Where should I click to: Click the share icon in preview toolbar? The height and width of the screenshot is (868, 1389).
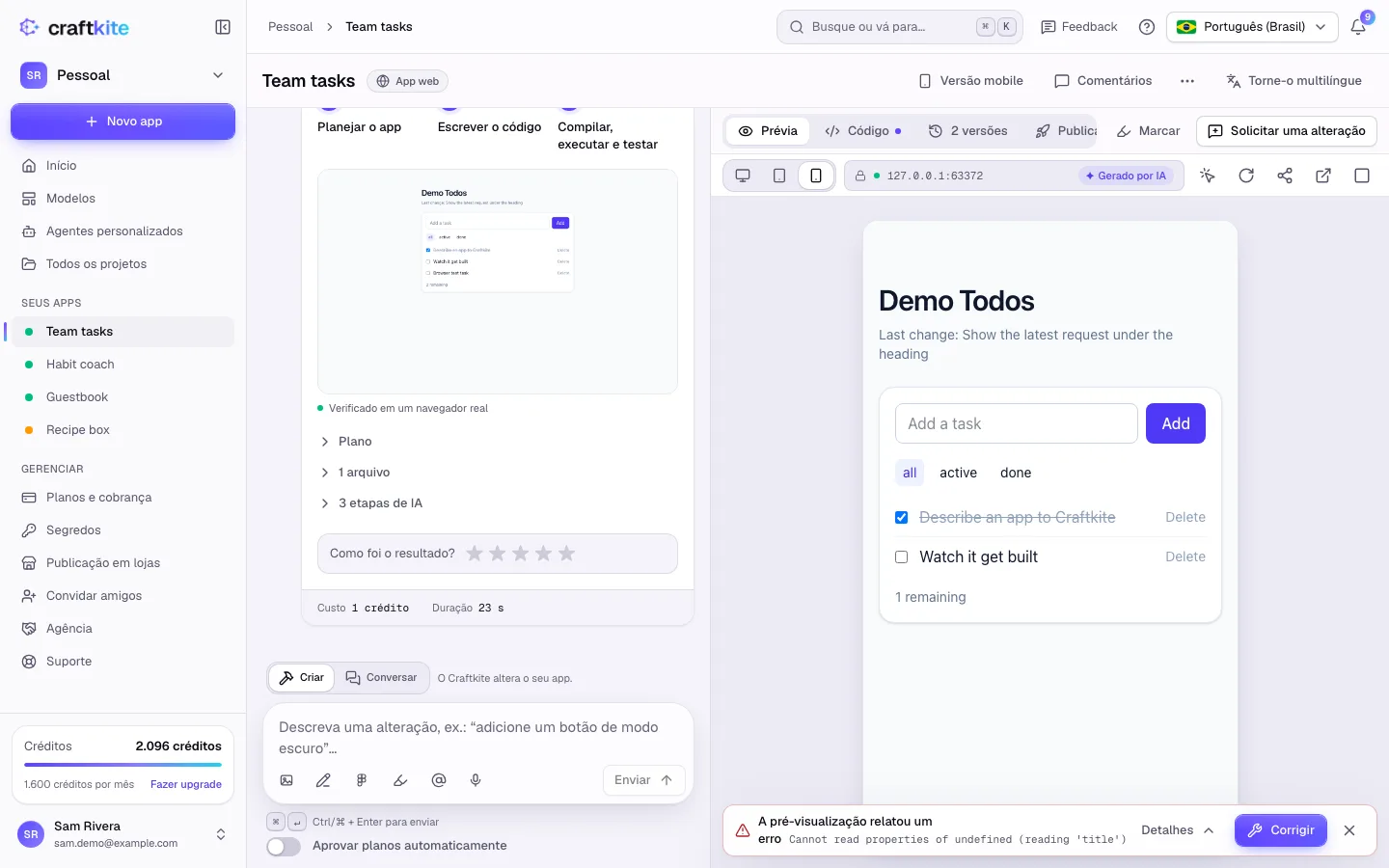click(x=1285, y=176)
